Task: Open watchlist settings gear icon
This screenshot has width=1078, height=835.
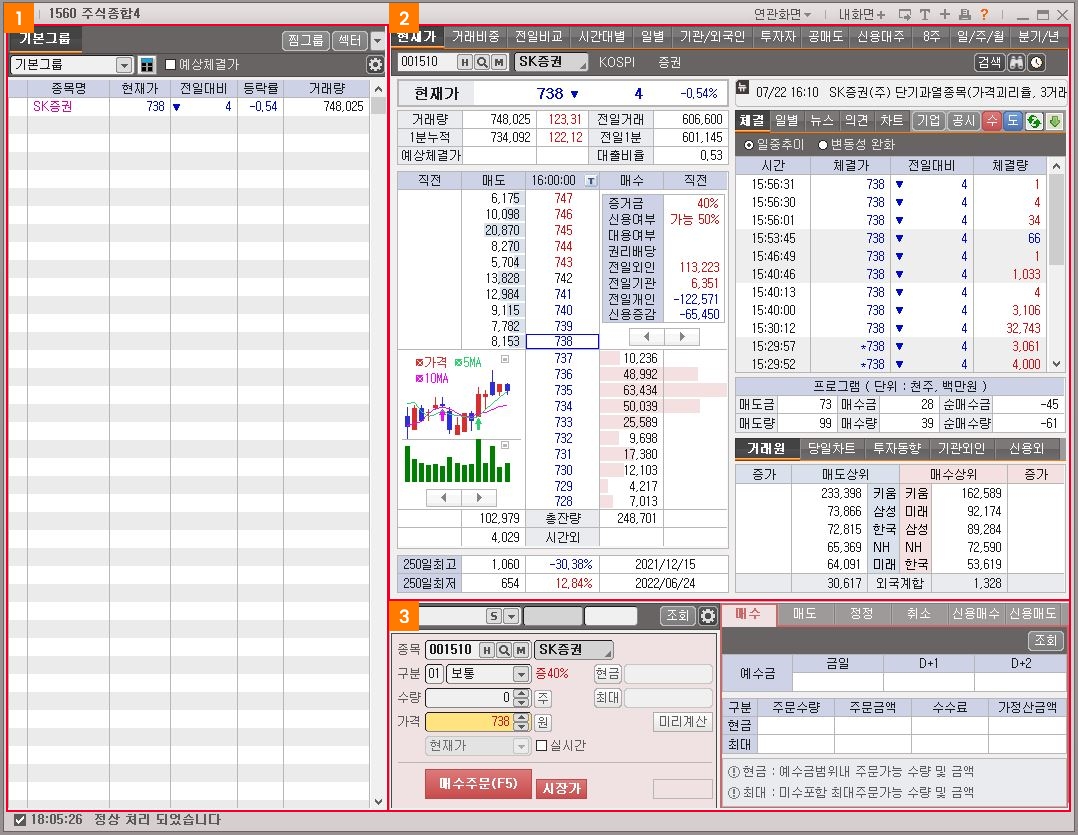Action: coord(375,65)
